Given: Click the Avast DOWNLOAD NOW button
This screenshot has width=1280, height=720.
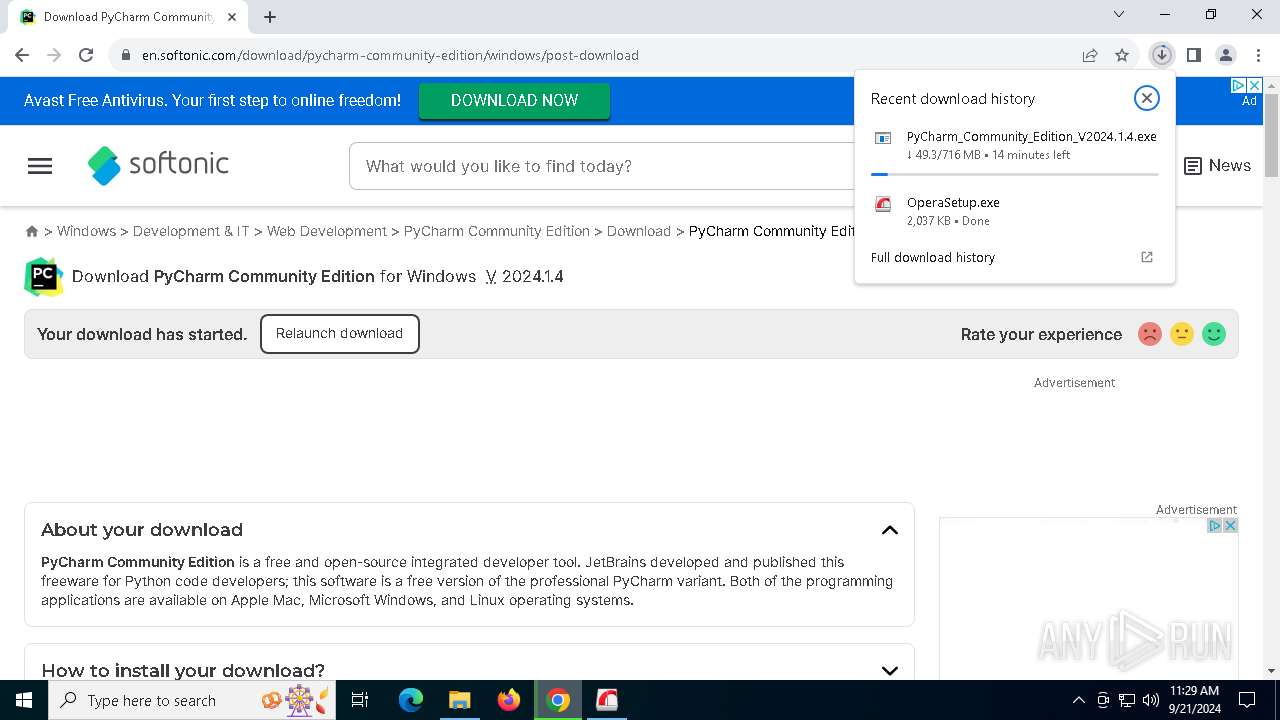Looking at the screenshot, I should (x=514, y=101).
